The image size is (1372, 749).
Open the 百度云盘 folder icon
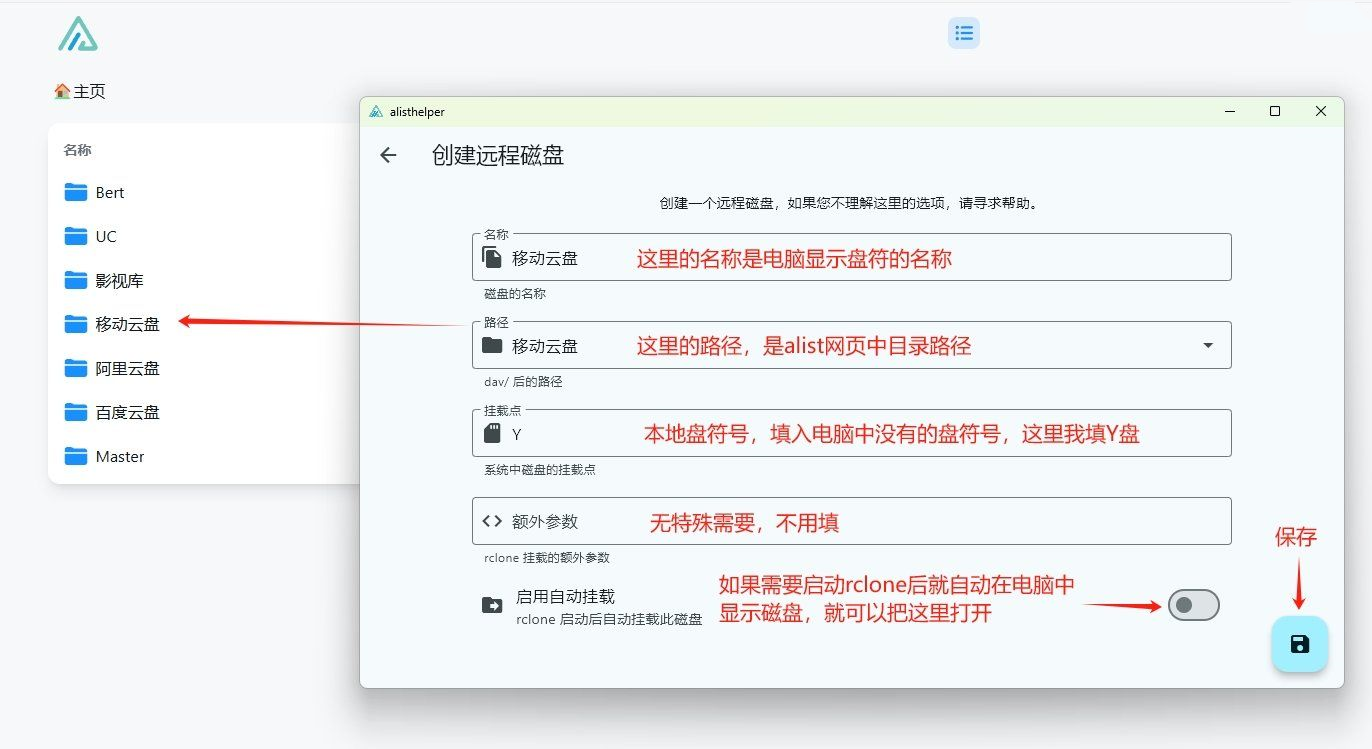pyautogui.click(x=76, y=412)
